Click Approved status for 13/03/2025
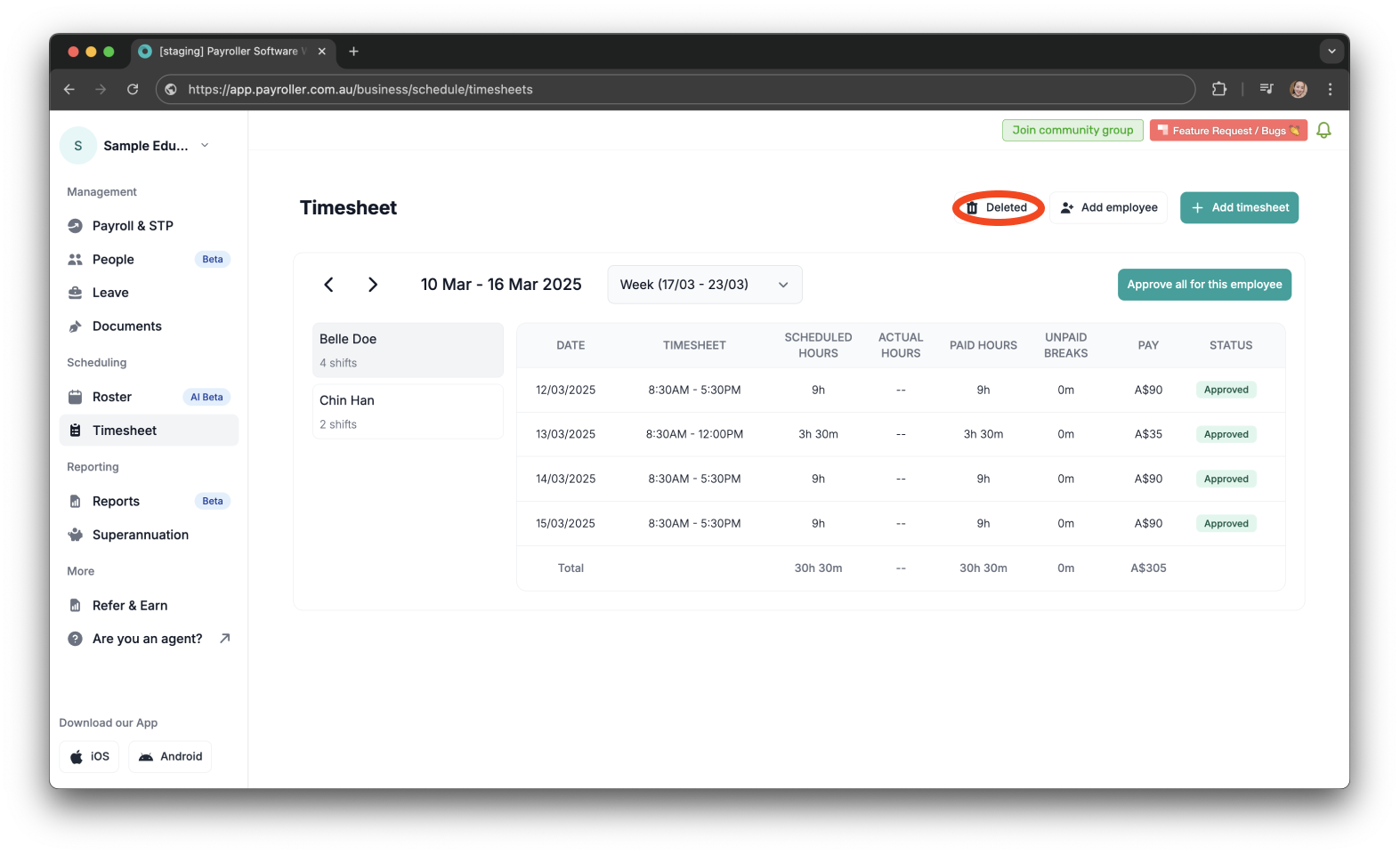 (x=1226, y=435)
